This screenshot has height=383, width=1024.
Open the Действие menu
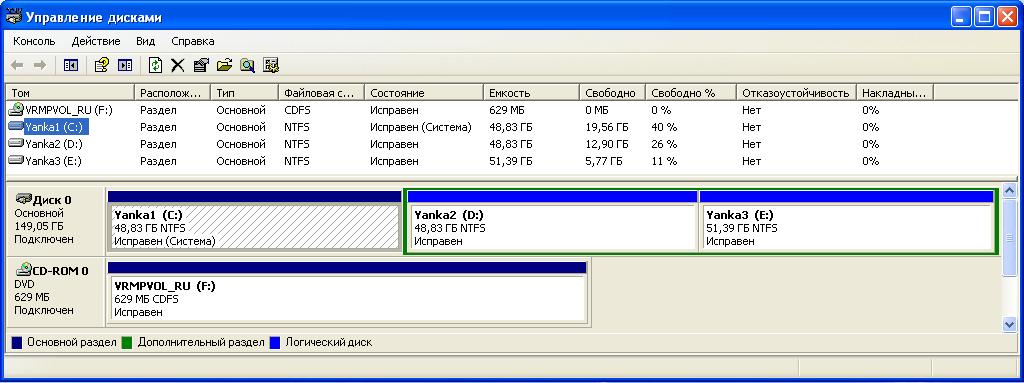[x=96, y=41]
